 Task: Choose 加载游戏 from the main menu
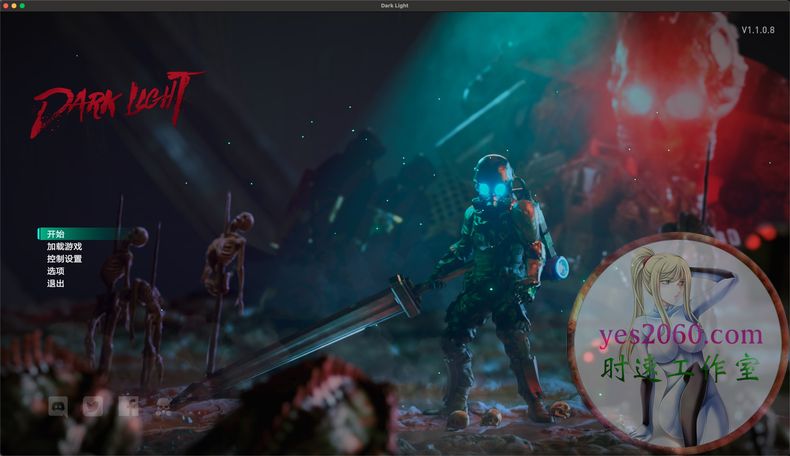(x=64, y=247)
